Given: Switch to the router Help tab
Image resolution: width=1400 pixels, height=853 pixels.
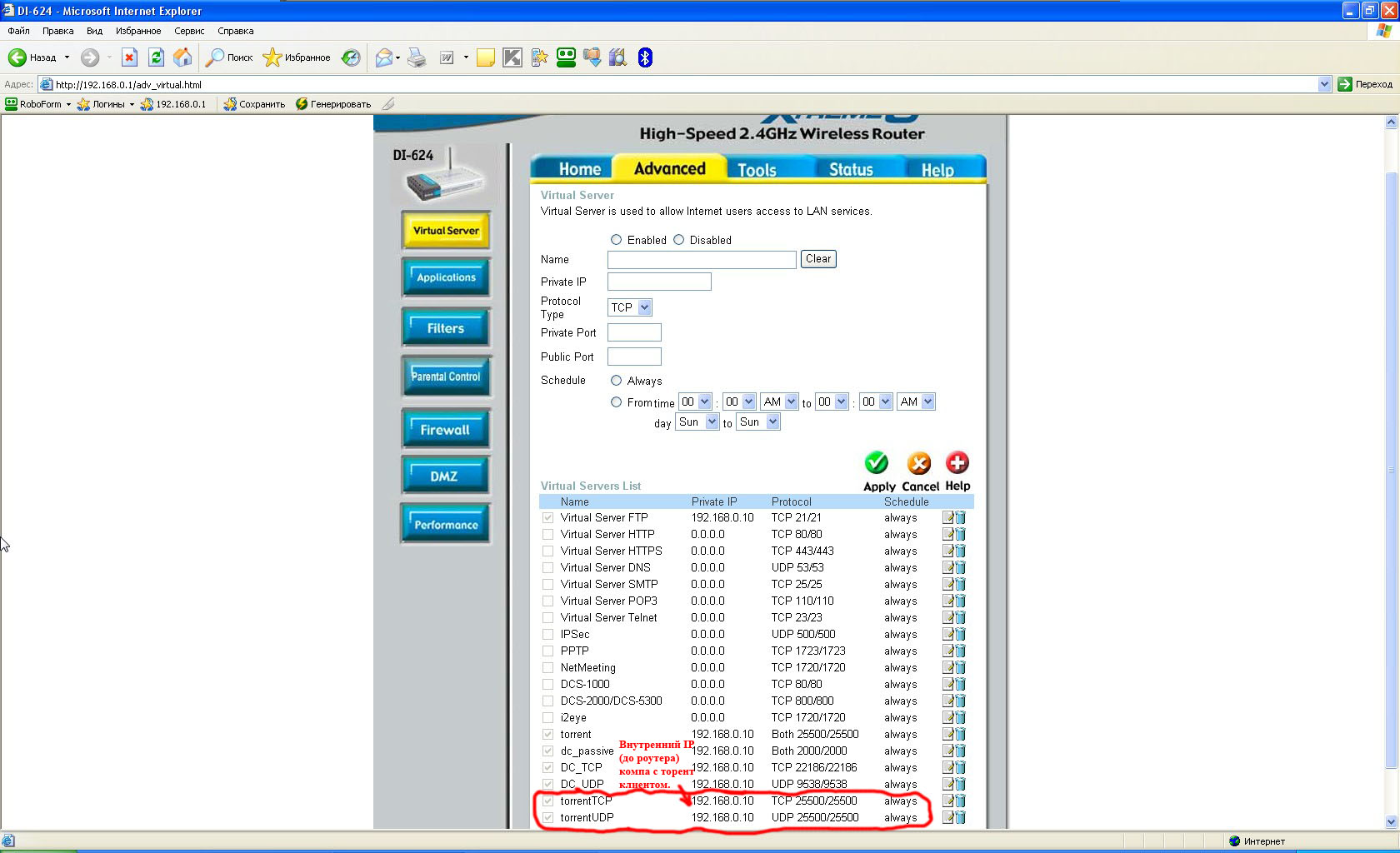Looking at the screenshot, I should 937,169.
